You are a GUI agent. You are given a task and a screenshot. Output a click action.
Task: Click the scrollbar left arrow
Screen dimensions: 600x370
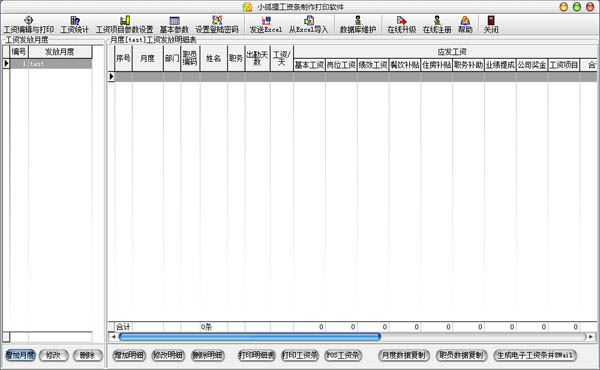[x=113, y=337]
